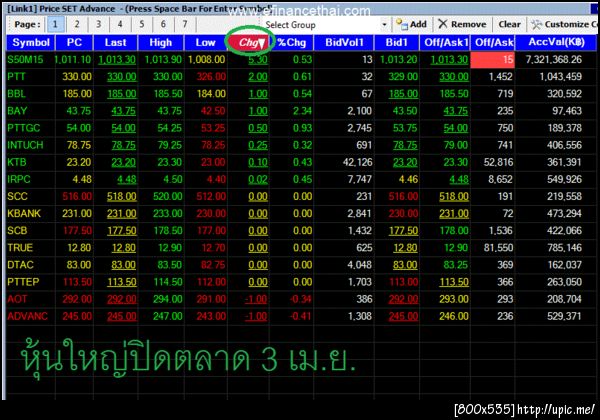Select the KBANK symbol
600x420 pixels.
[24, 213]
